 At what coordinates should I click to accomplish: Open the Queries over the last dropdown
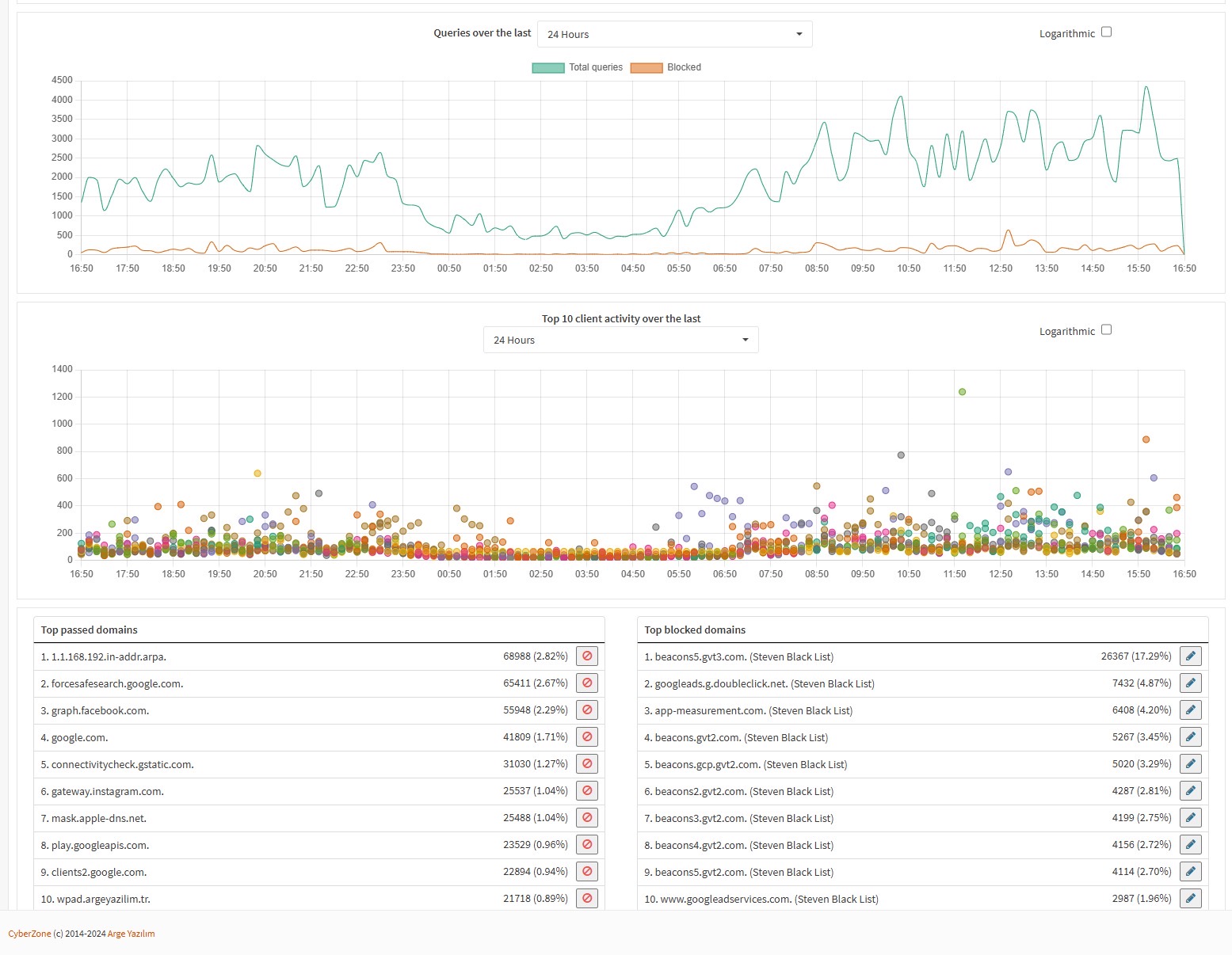[675, 34]
